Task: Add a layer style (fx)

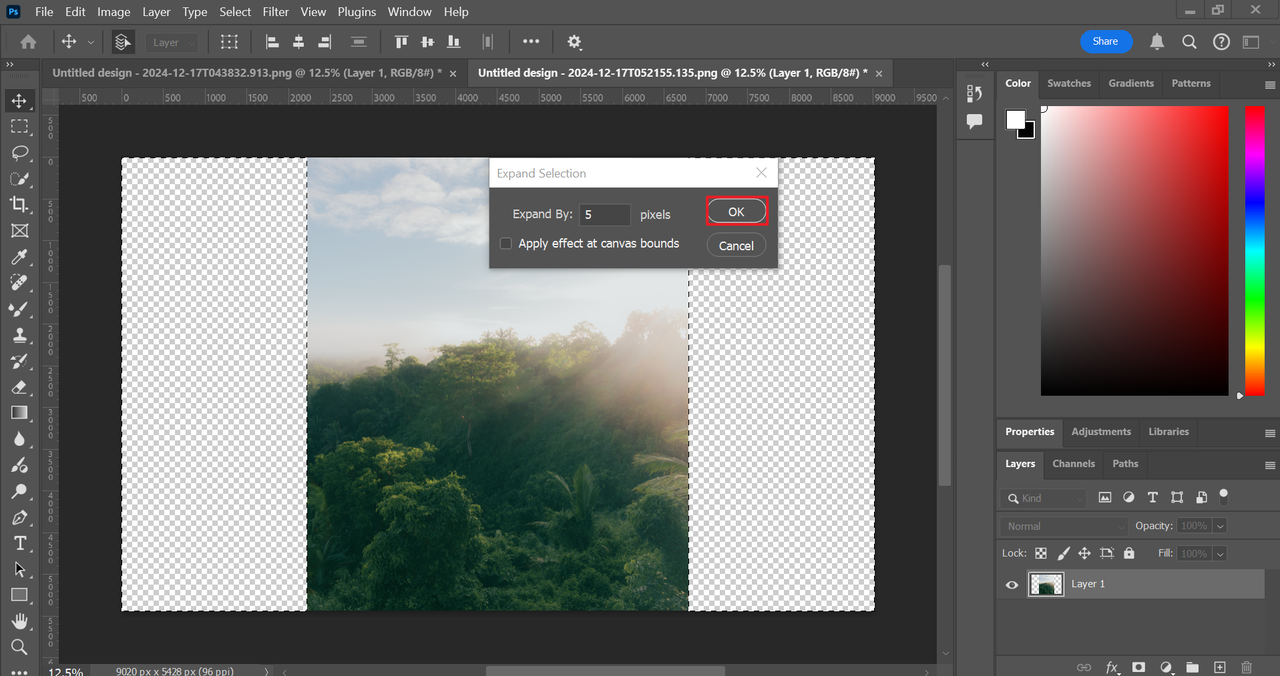Action: tap(1111, 667)
